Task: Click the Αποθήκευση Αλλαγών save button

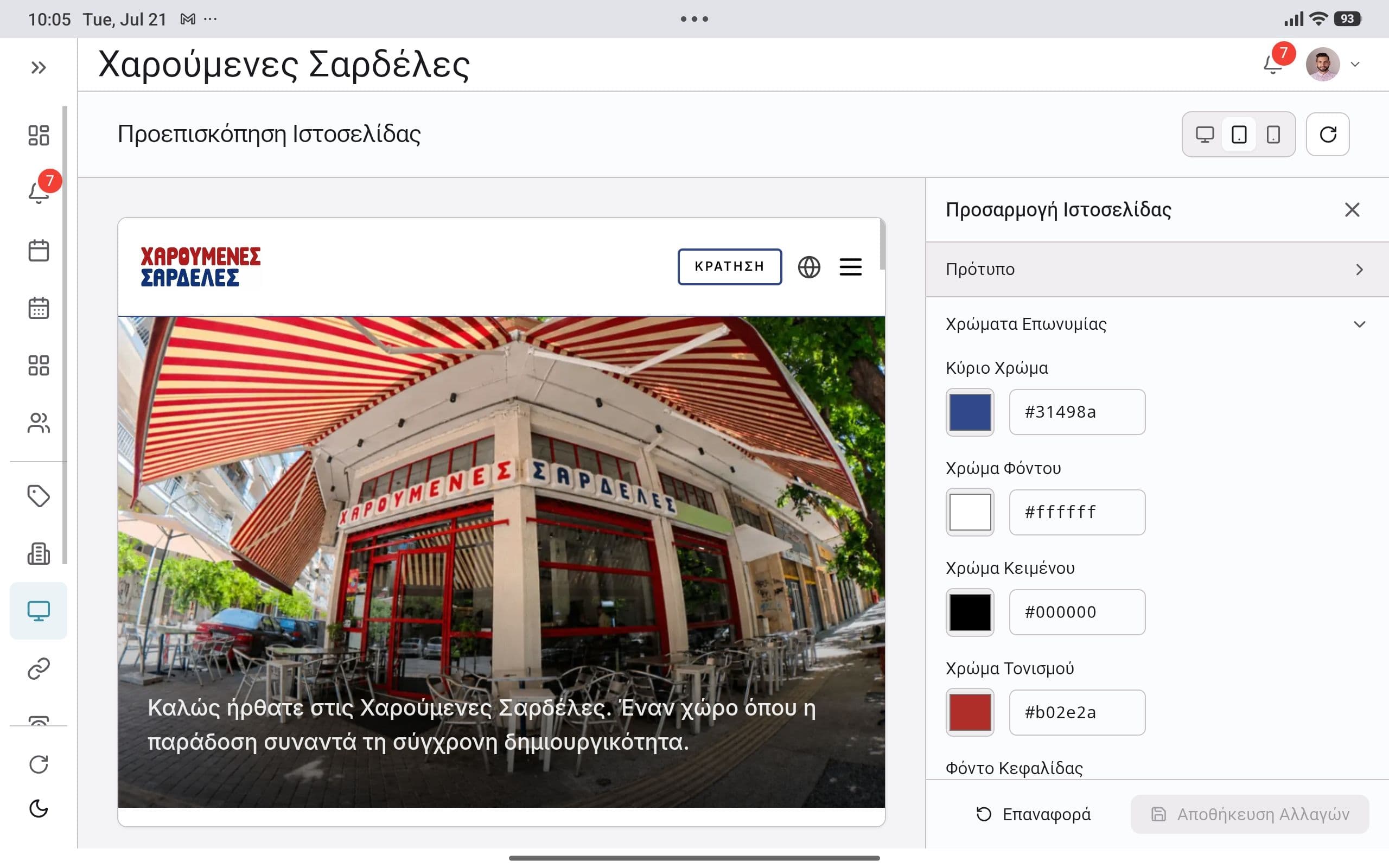Action: (x=1250, y=814)
